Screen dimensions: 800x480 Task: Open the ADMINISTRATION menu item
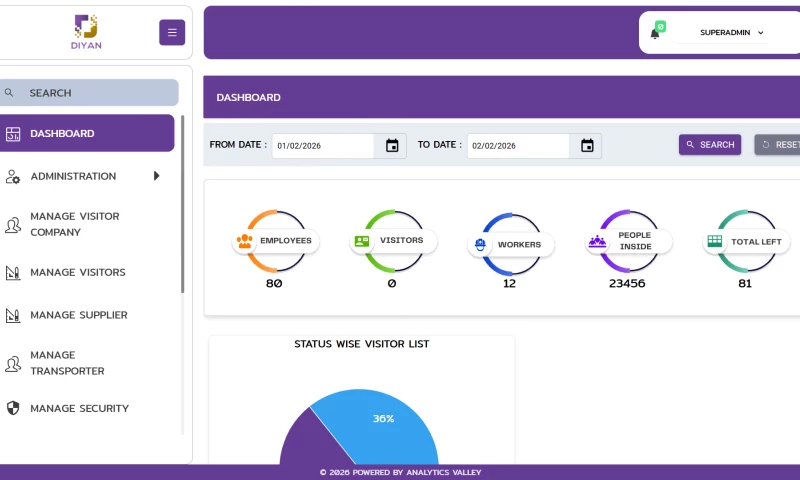(87, 176)
